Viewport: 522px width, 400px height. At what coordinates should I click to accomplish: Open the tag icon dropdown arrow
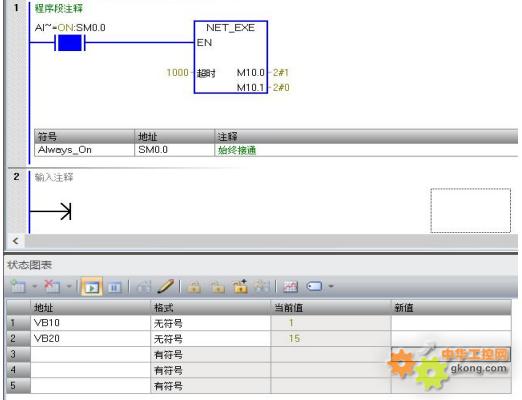[331, 286]
